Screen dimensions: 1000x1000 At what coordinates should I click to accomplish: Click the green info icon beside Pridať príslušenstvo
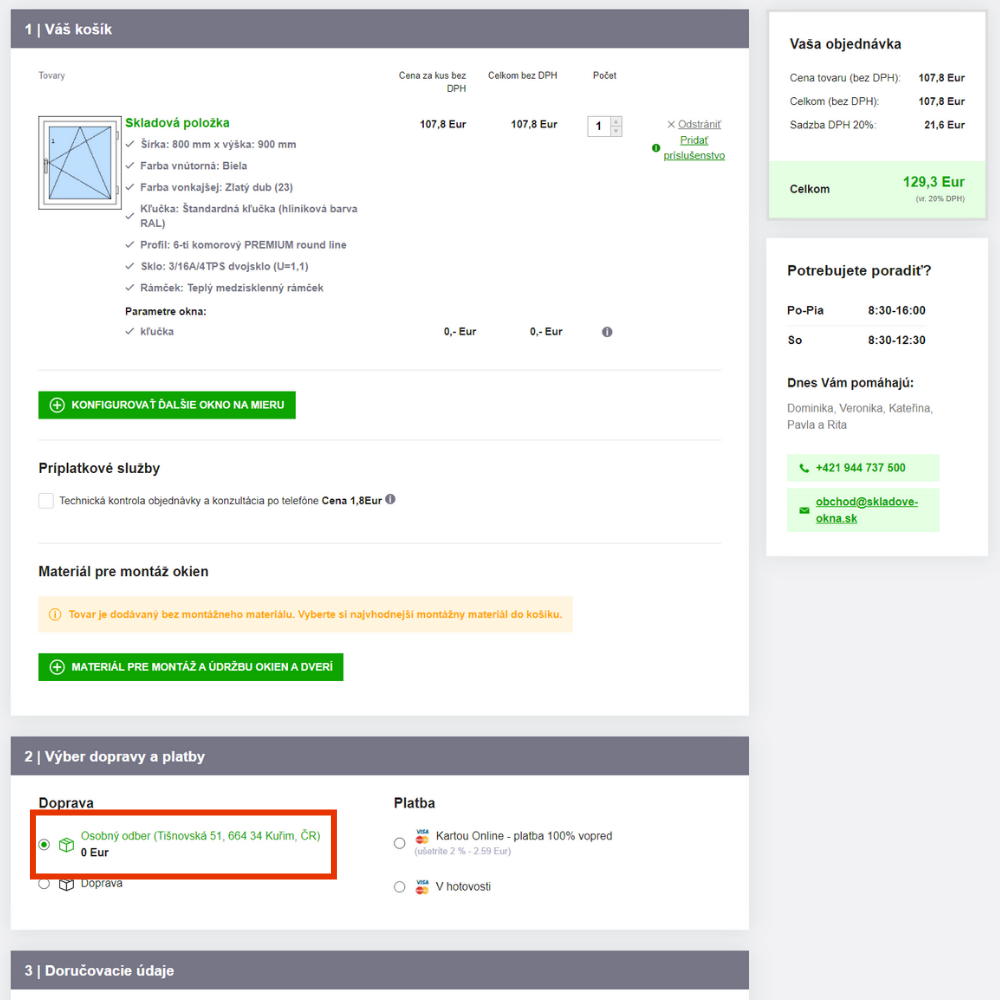(656, 148)
